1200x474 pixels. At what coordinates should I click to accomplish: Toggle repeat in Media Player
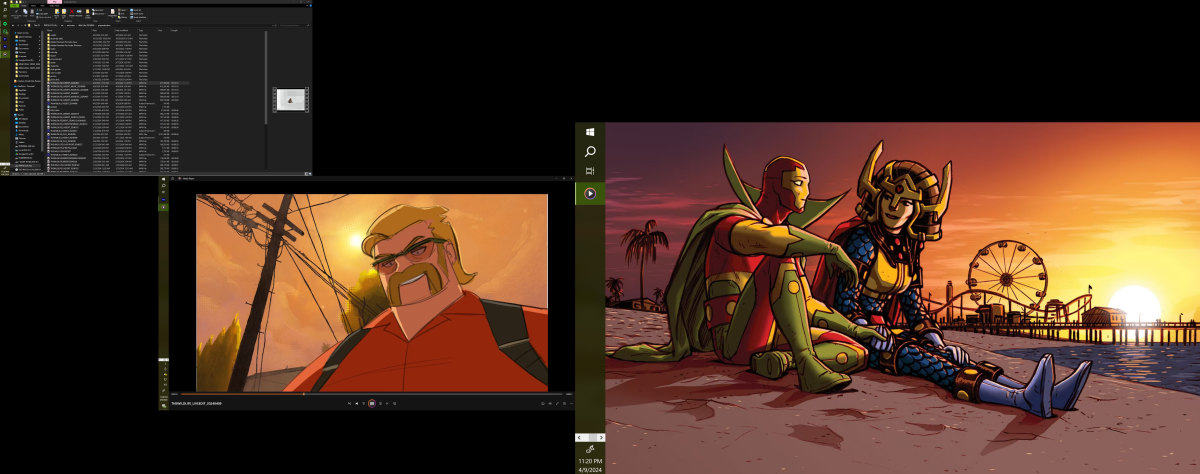click(395, 403)
